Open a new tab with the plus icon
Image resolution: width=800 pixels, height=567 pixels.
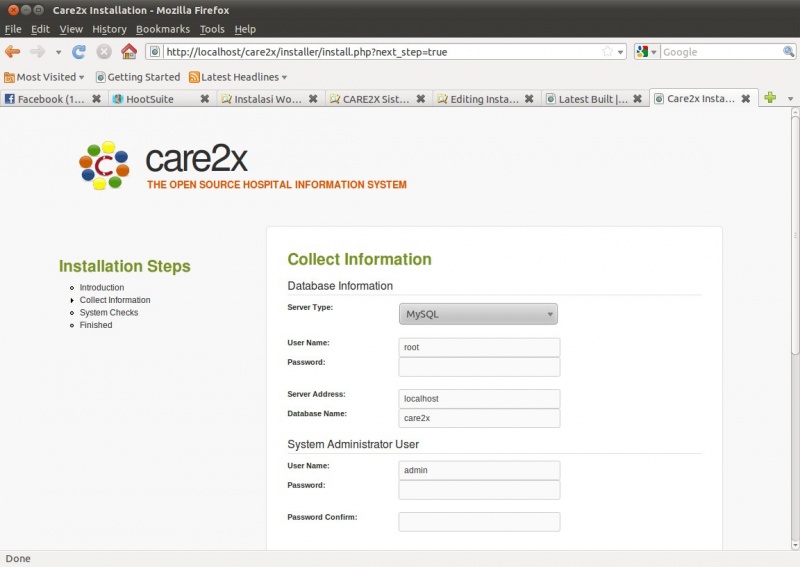pyautogui.click(x=770, y=98)
